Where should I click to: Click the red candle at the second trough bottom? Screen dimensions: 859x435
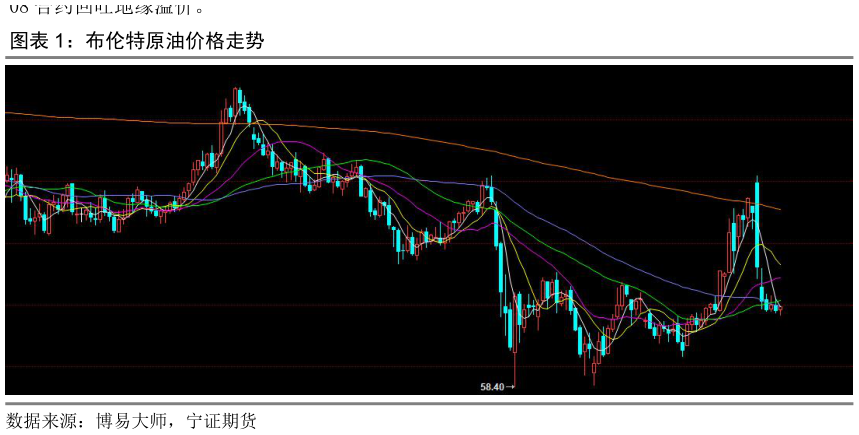tap(595, 368)
